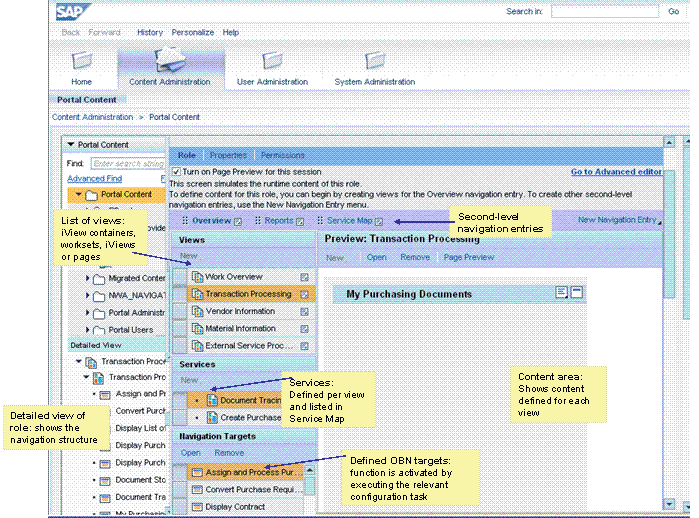Collapse the orange Portal Content tree folder

pyautogui.click(x=78, y=194)
